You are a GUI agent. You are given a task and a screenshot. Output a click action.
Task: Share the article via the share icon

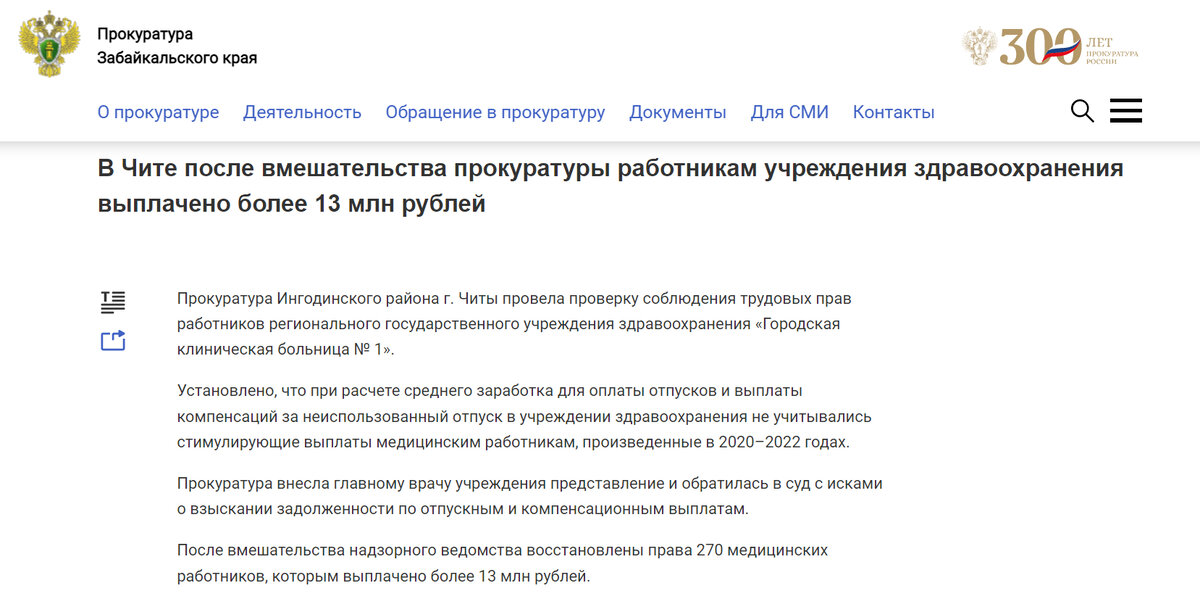(113, 340)
